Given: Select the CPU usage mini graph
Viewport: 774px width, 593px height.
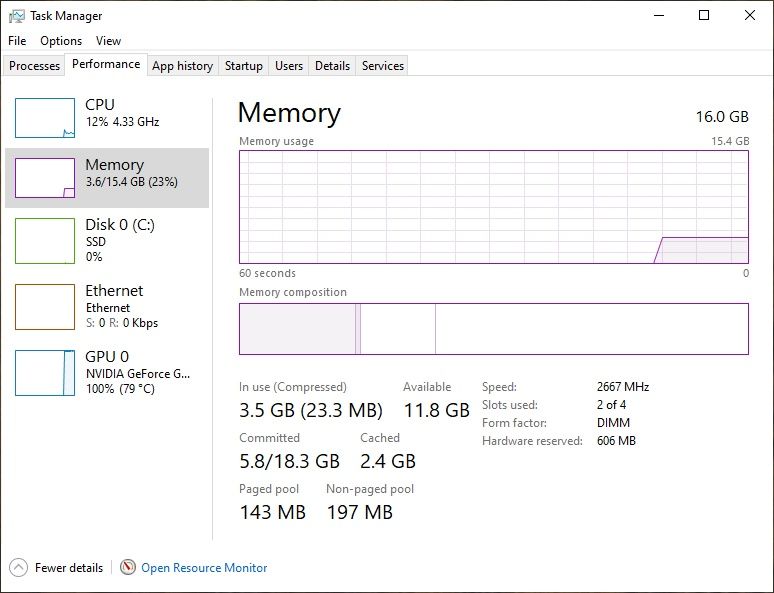Looking at the screenshot, I should tap(44, 118).
